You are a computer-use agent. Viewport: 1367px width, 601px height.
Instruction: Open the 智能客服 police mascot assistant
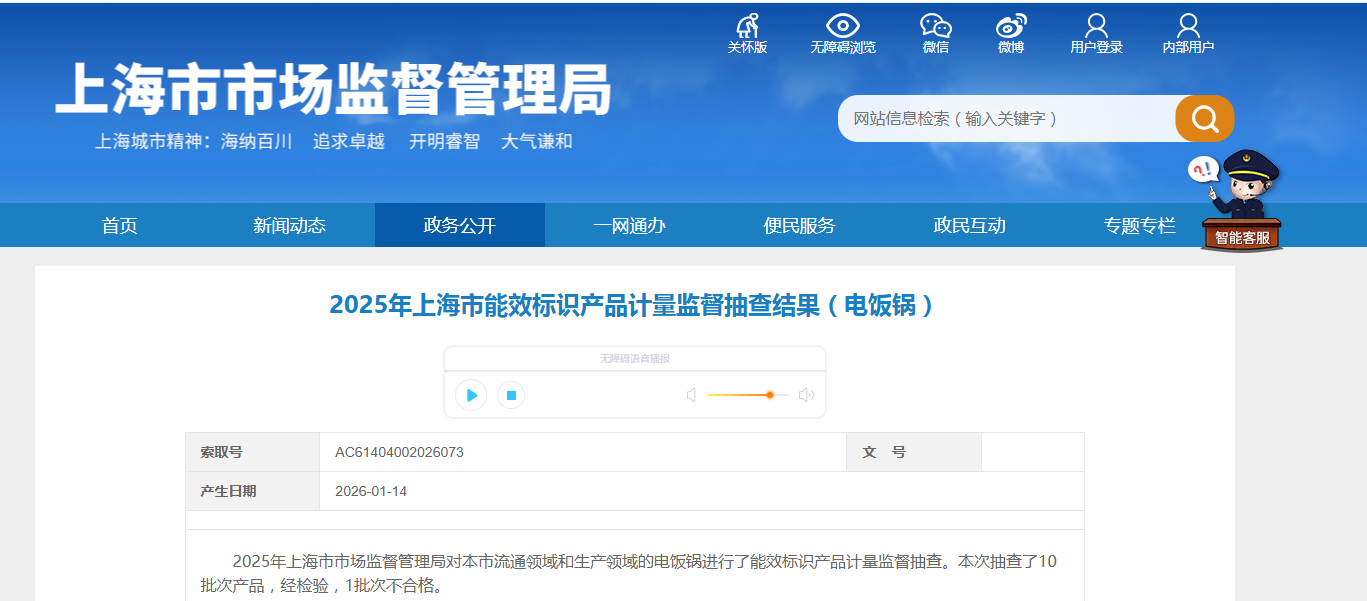coord(1241,200)
